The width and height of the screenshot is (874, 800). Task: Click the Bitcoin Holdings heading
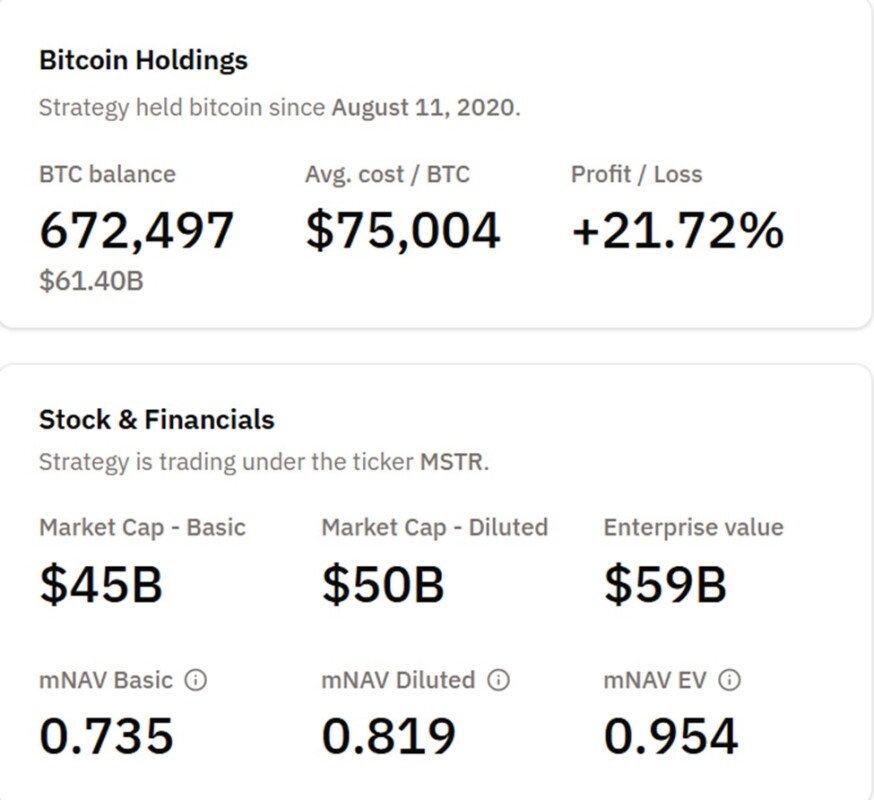(143, 60)
